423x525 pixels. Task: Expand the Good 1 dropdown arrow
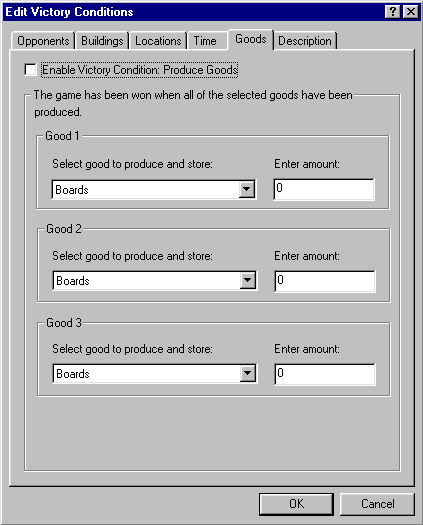pyautogui.click(x=246, y=189)
